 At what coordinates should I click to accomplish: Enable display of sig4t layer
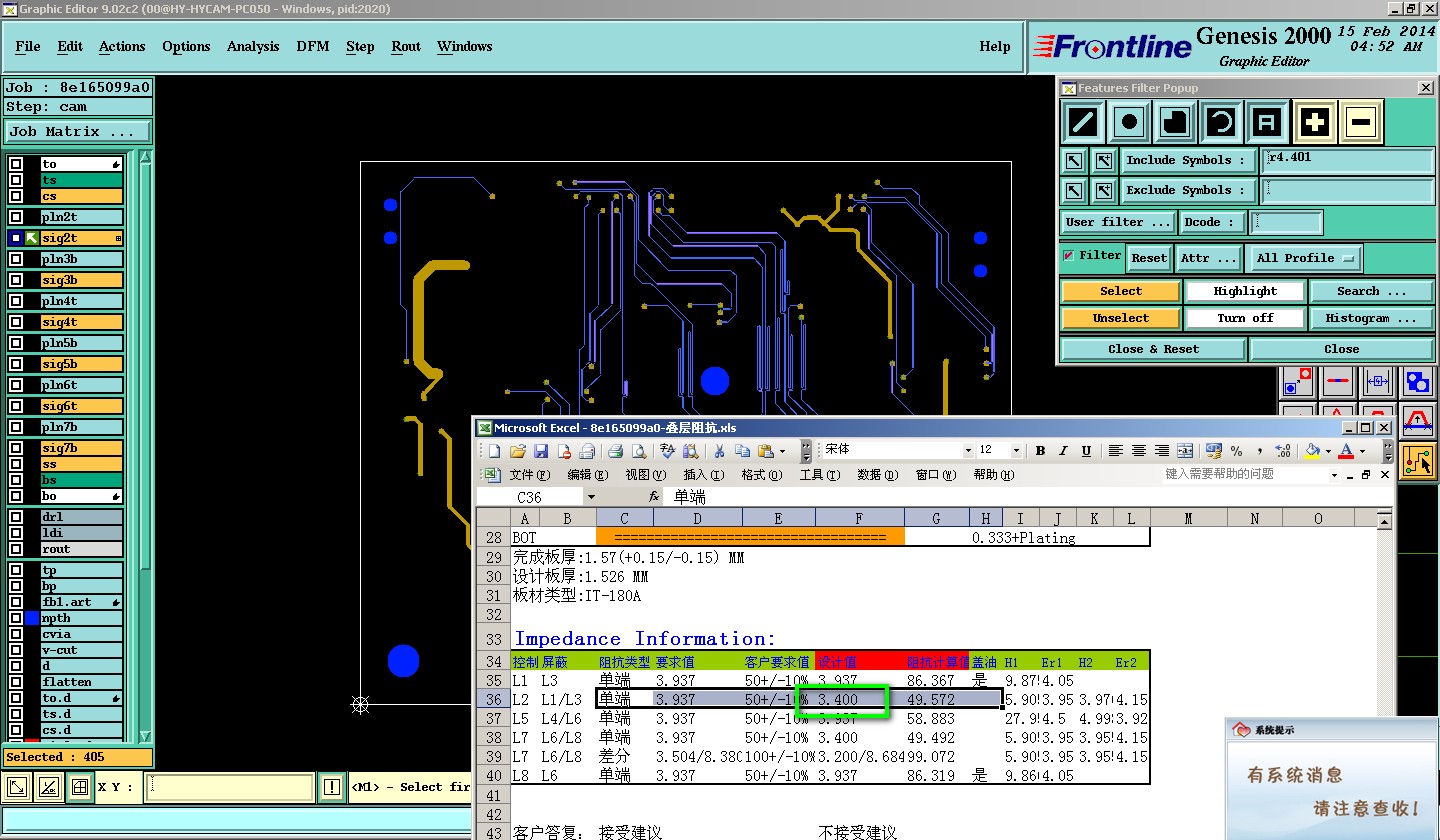coord(16,322)
